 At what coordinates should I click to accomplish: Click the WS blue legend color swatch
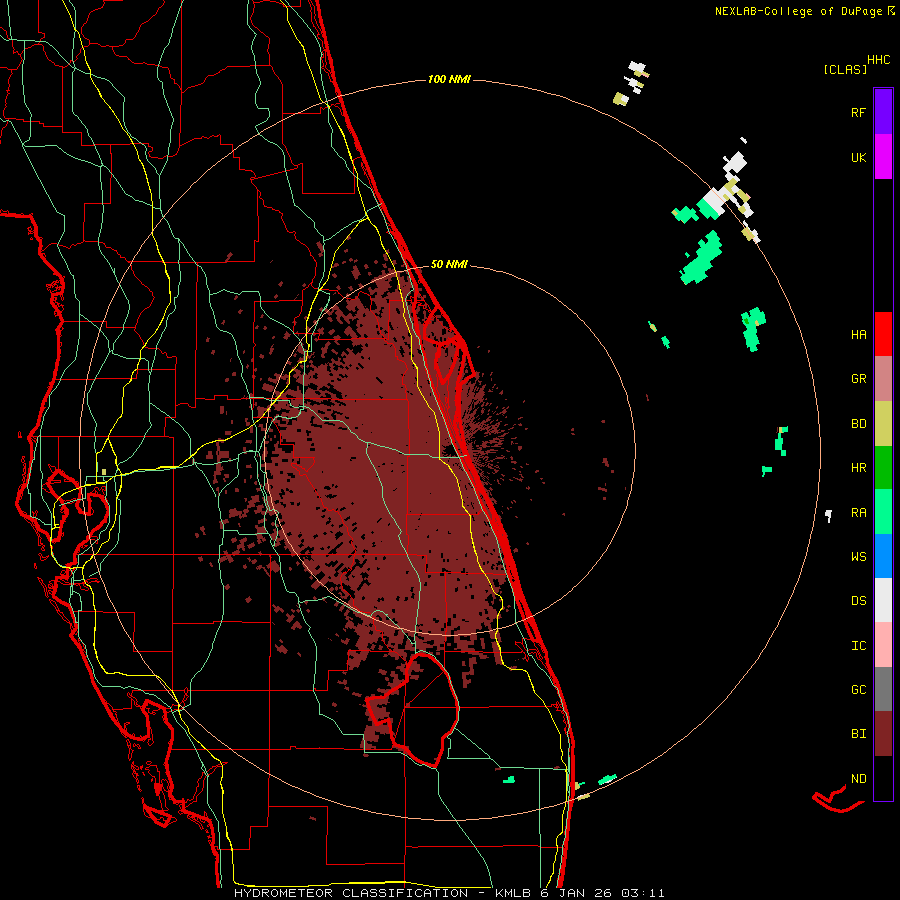[x=883, y=556]
